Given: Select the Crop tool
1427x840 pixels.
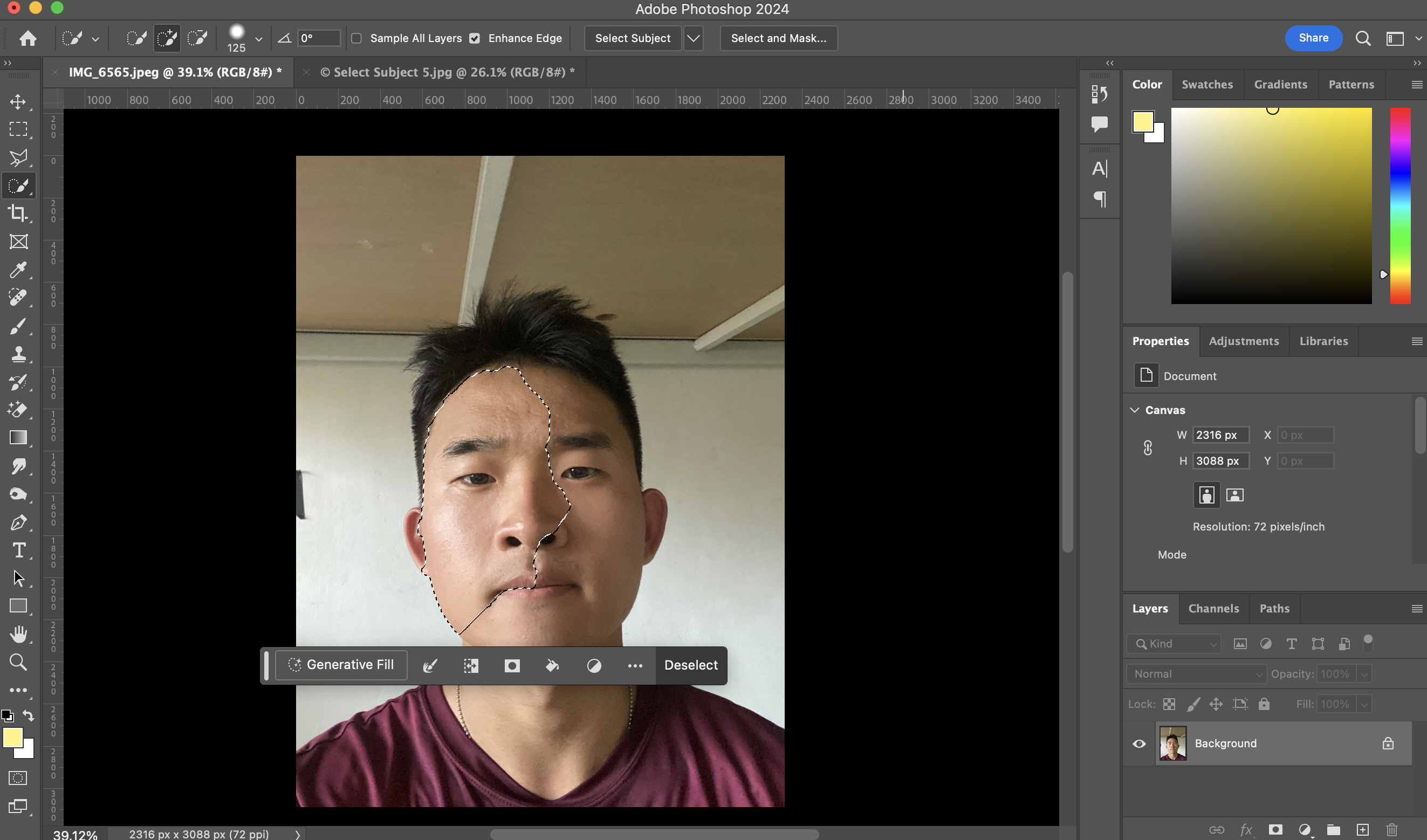Looking at the screenshot, I should click(x=18, y=214).
